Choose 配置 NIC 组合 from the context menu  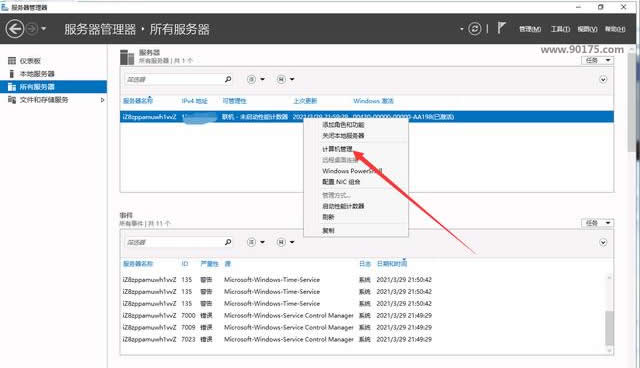pyautogui.click(x=341, y=182)
